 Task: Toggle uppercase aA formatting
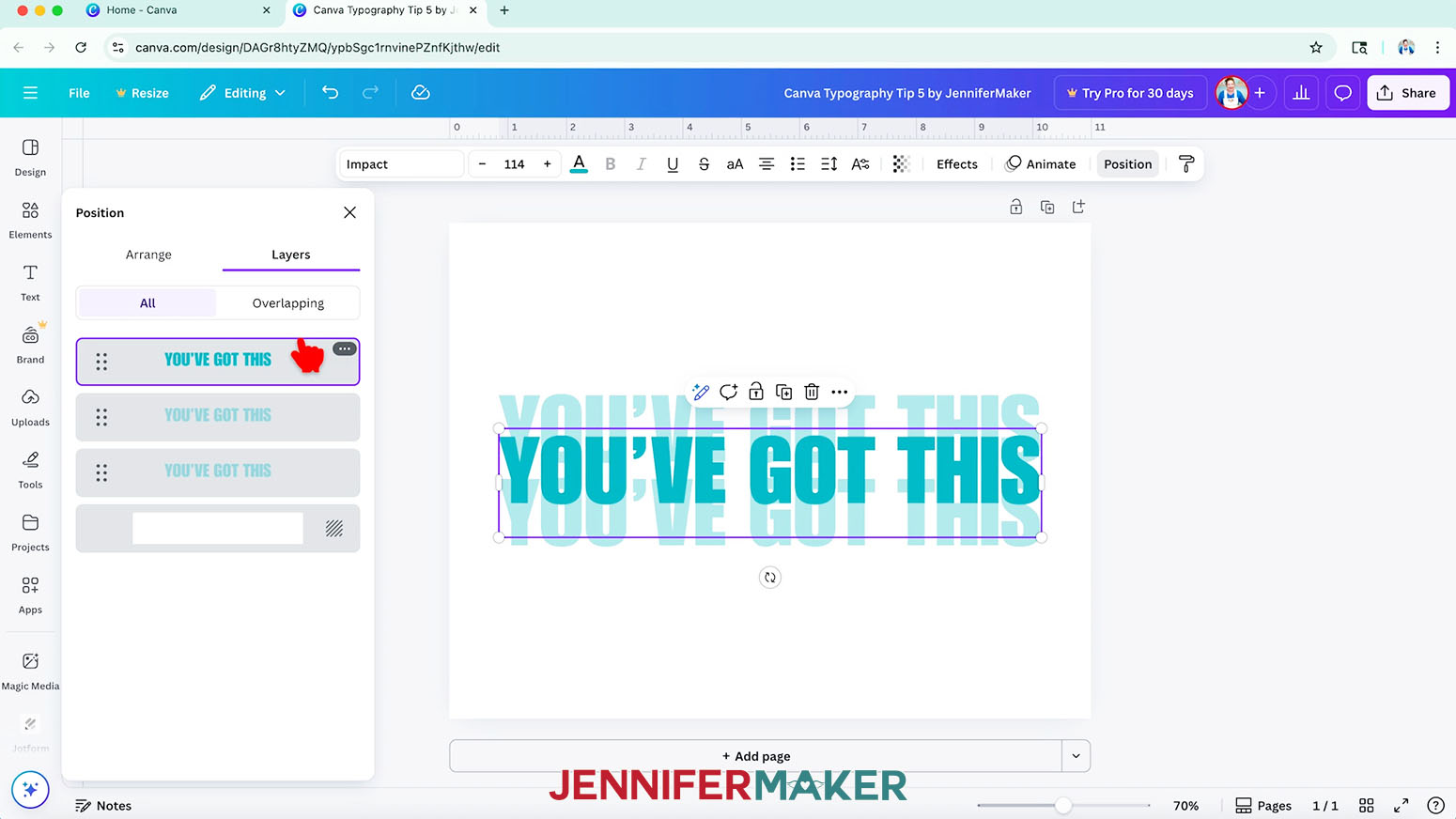[735, 164]
